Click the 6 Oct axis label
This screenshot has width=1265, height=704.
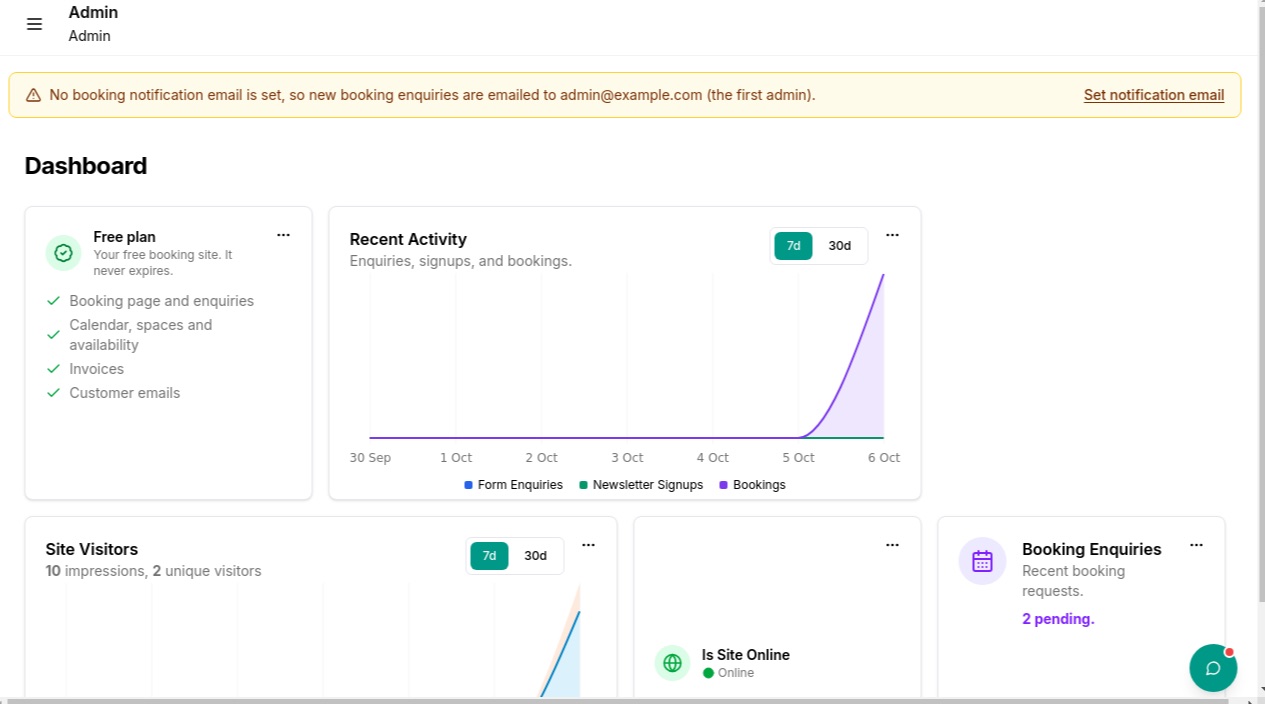[883, 458]
